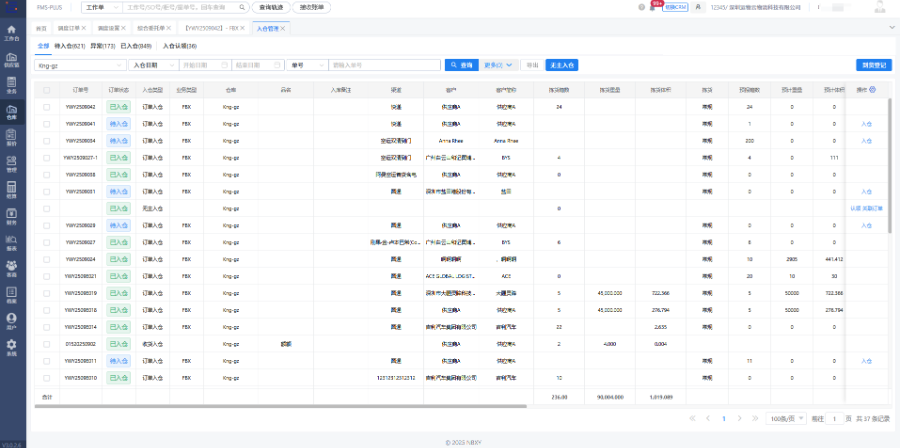Click the blue 查询 search button
900x448 pixels.
click(x=461, y=65)
